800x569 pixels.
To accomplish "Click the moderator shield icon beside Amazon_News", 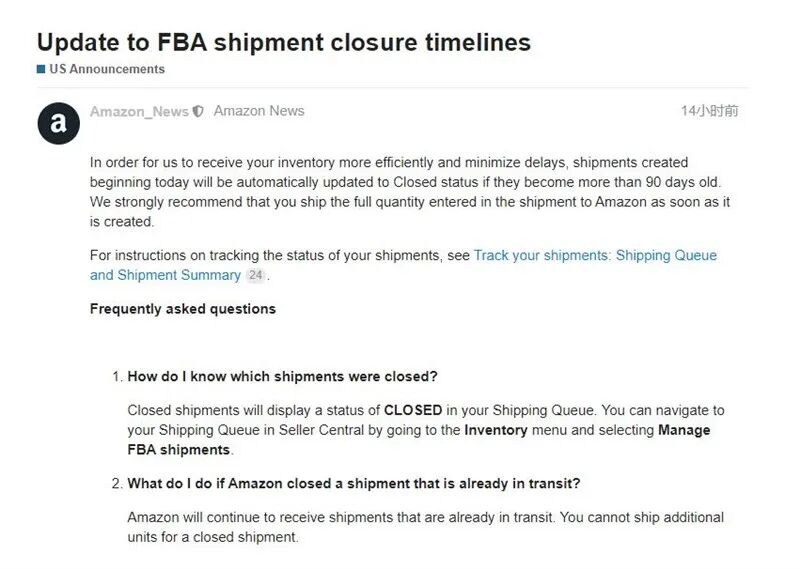I will tap(198, 112).
